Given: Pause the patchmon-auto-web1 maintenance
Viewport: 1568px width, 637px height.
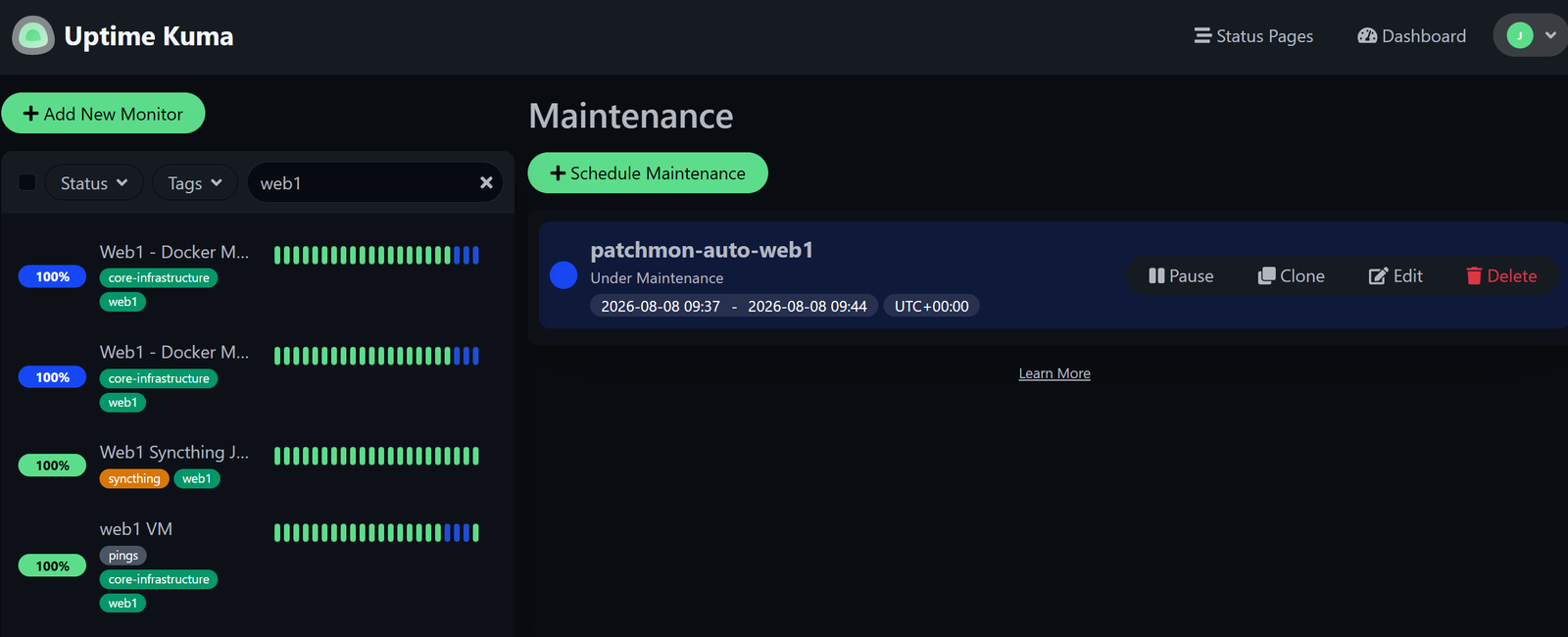Looking at the screenshot, I should click(x=1181, y=276).
